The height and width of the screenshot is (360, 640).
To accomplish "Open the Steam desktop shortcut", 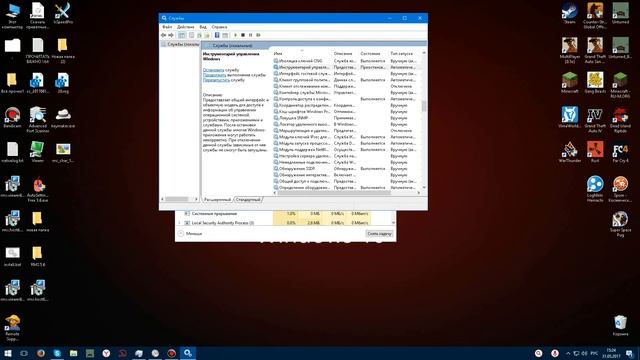I will [569, 13].
